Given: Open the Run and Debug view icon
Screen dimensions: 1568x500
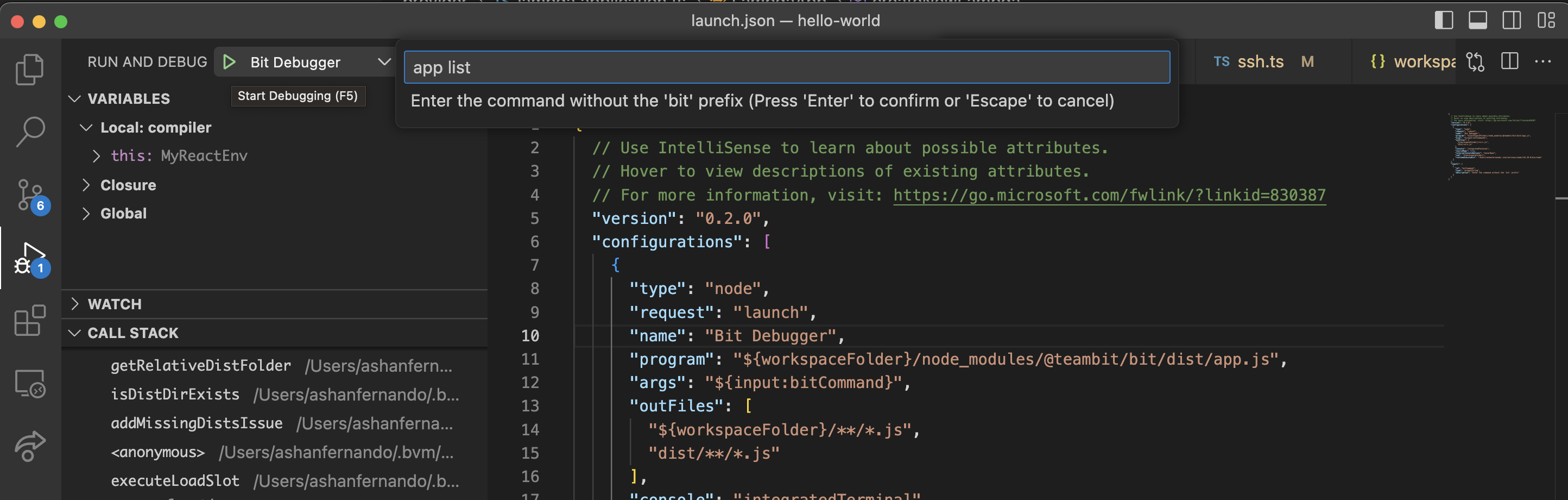Looking at the screenshot, I should pyautogui.click(x=31, y=259).
